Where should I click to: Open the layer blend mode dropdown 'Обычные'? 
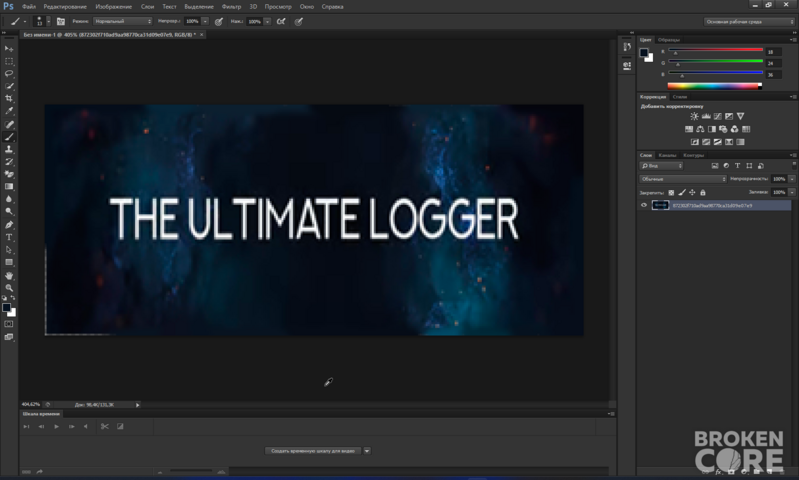click(683, 179)
